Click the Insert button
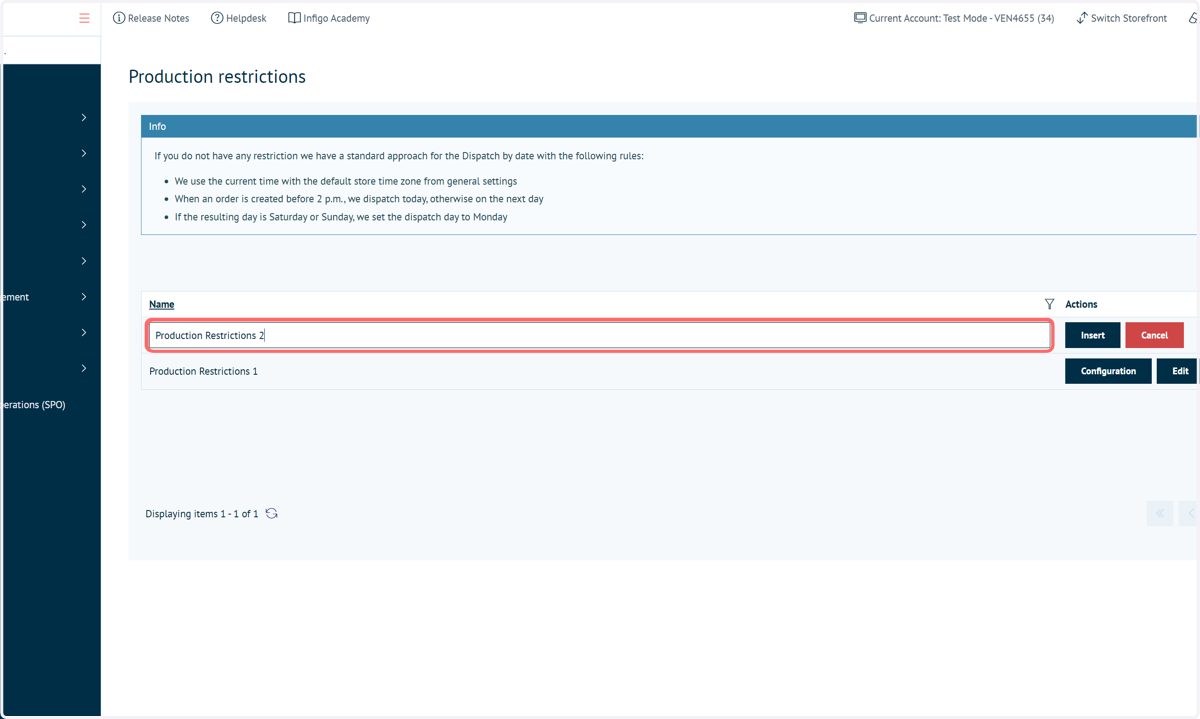The height and width of the screenshot is (719, 1200). (1092, 335)
